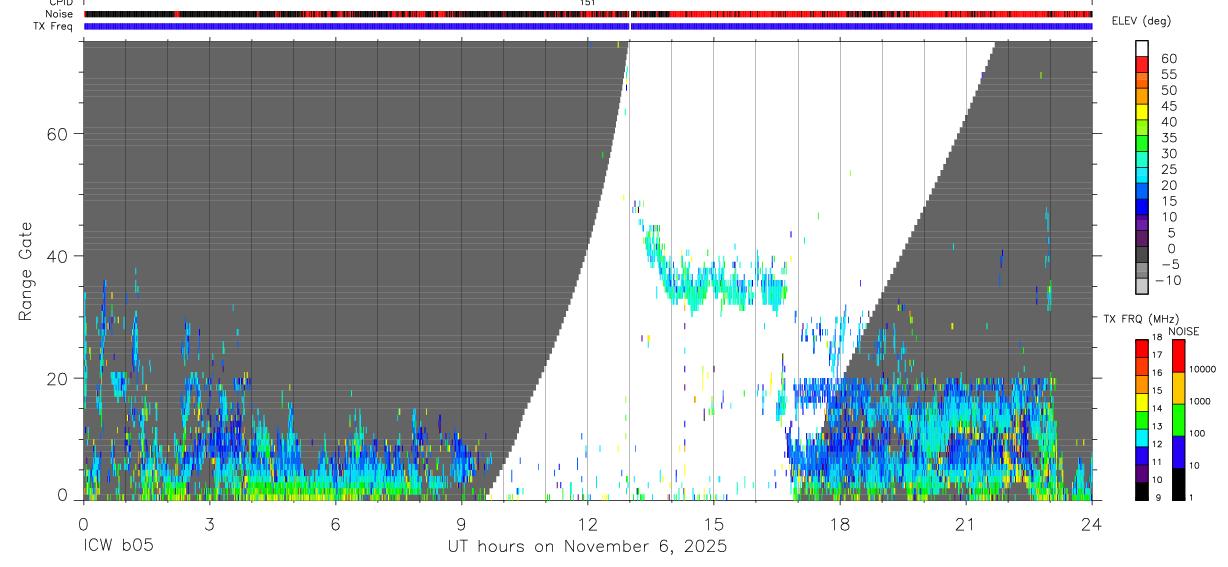The width and height of the screenshot is (1228, 567).
Task: Click the time axis tick label '12'
Action: (x=587, y=524)
